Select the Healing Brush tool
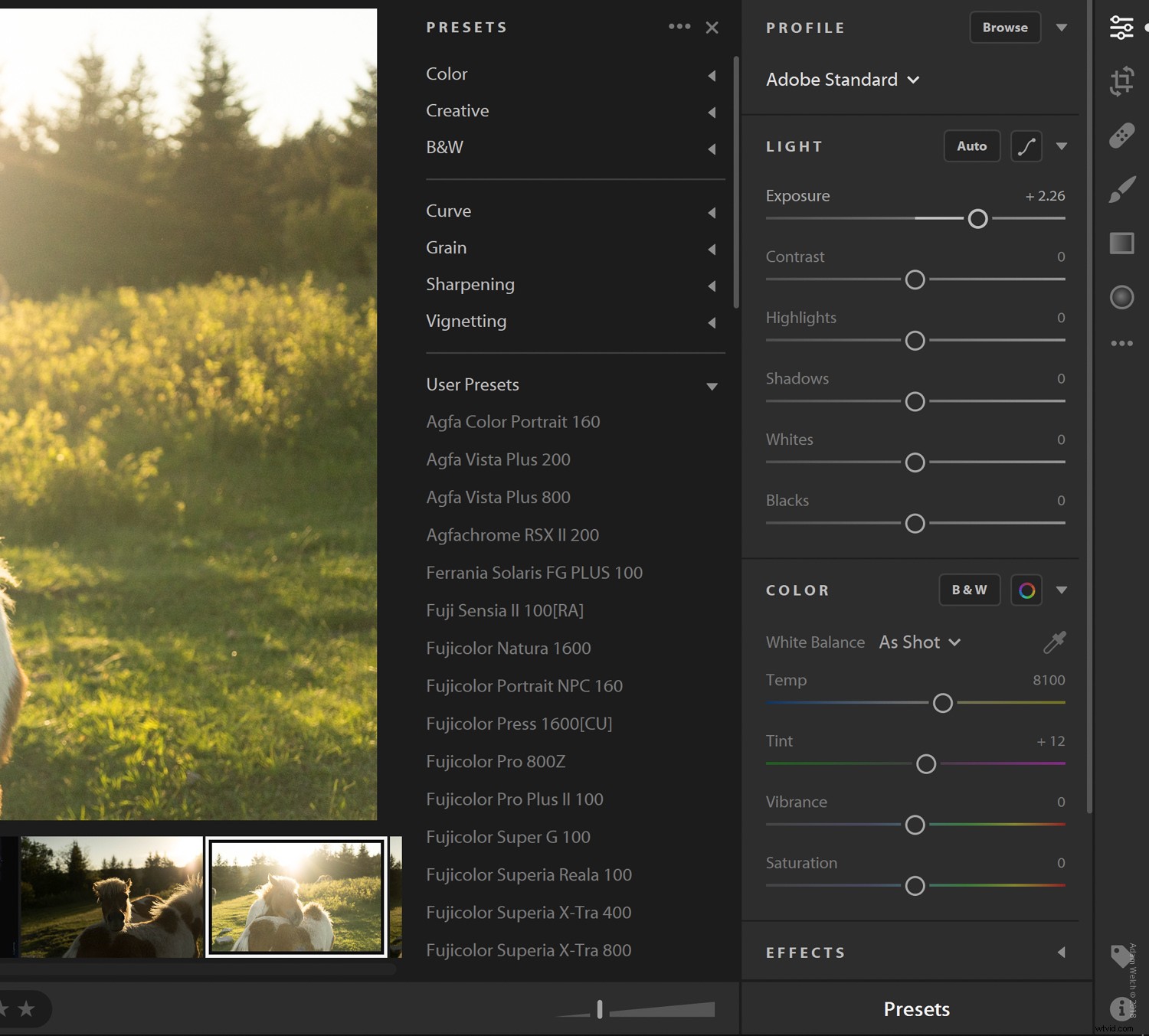Screen dimensions: 1149x1036 [1121, 135]
